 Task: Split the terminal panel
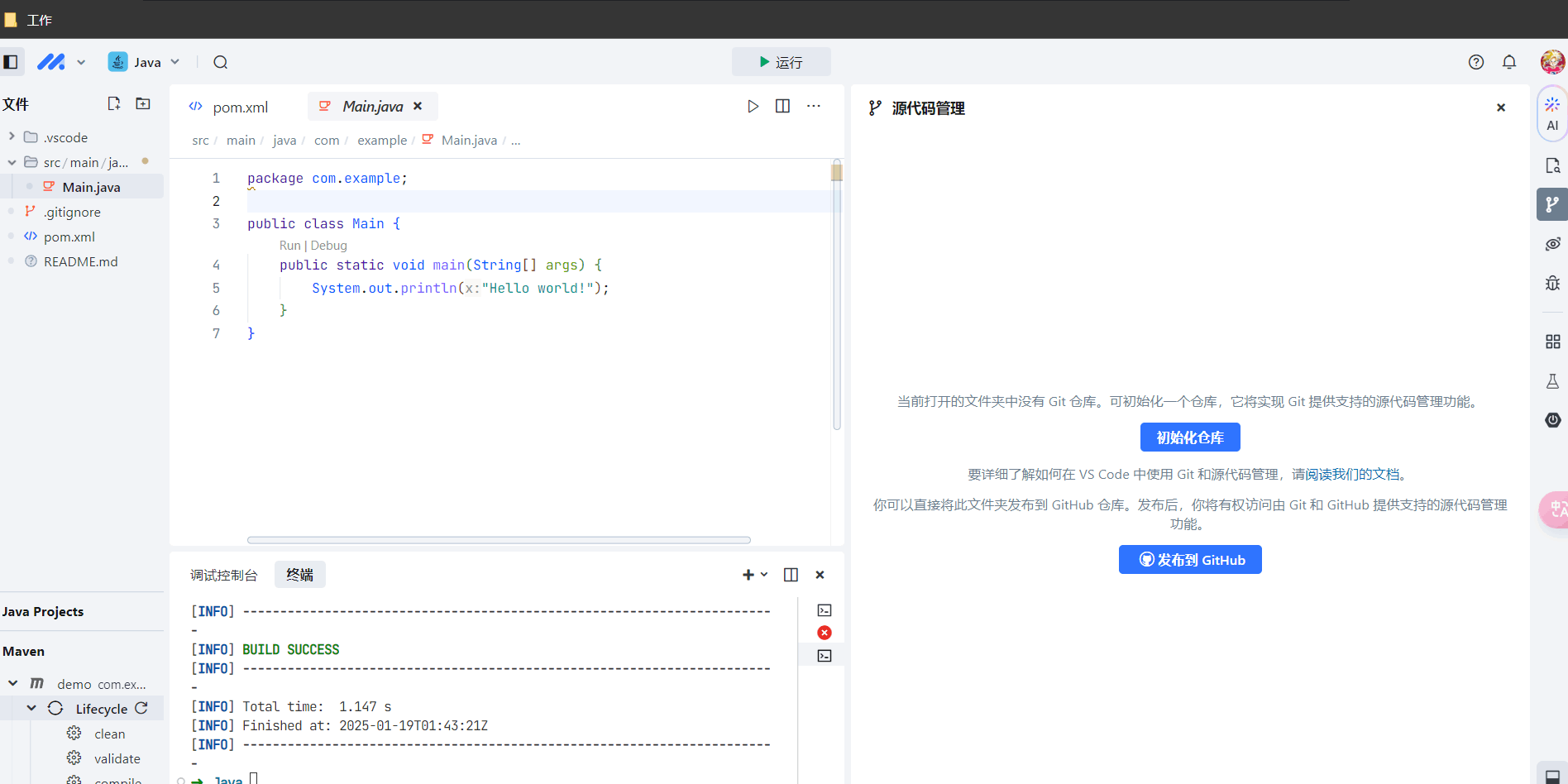791,575
